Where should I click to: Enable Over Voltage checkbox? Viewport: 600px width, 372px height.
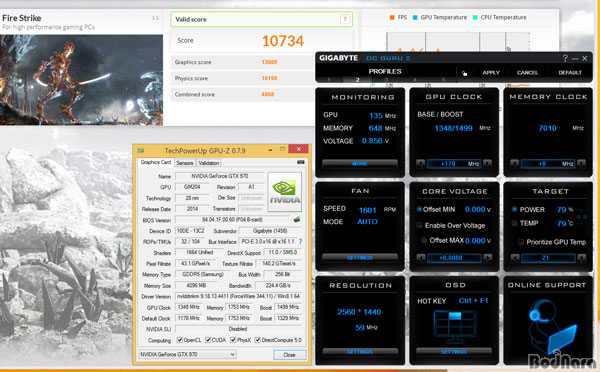click(x=420, y=225)
